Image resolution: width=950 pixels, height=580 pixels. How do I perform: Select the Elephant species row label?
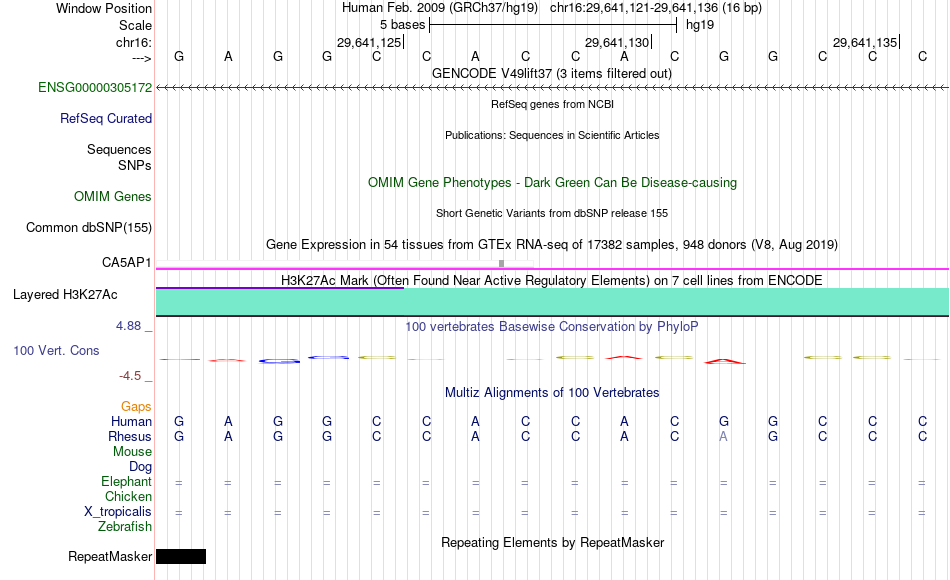[126, 482]
